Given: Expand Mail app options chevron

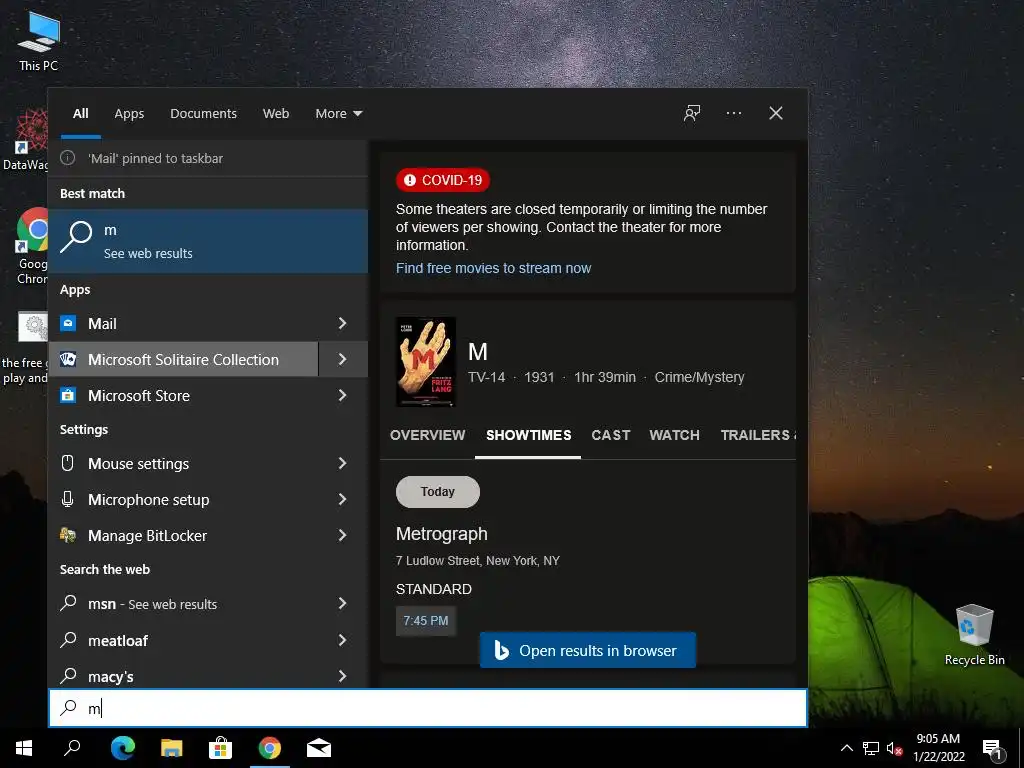Looking at the screenshot, I should (x=343, y=323).
